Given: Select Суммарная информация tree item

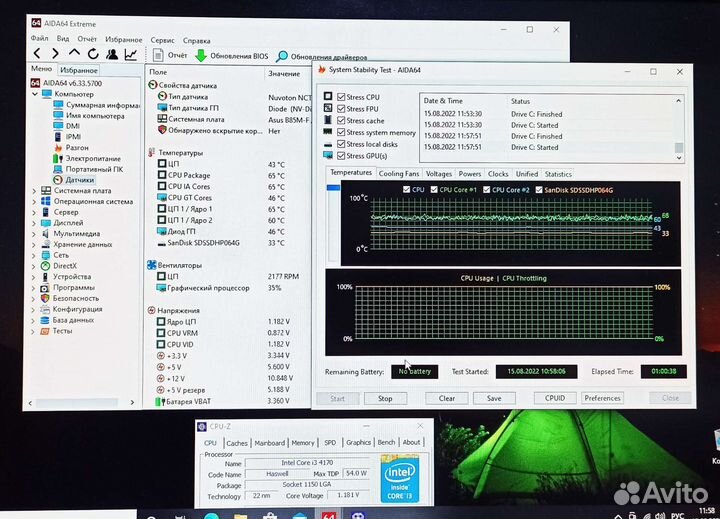Looking at the screenshot, I should (96, 105).
